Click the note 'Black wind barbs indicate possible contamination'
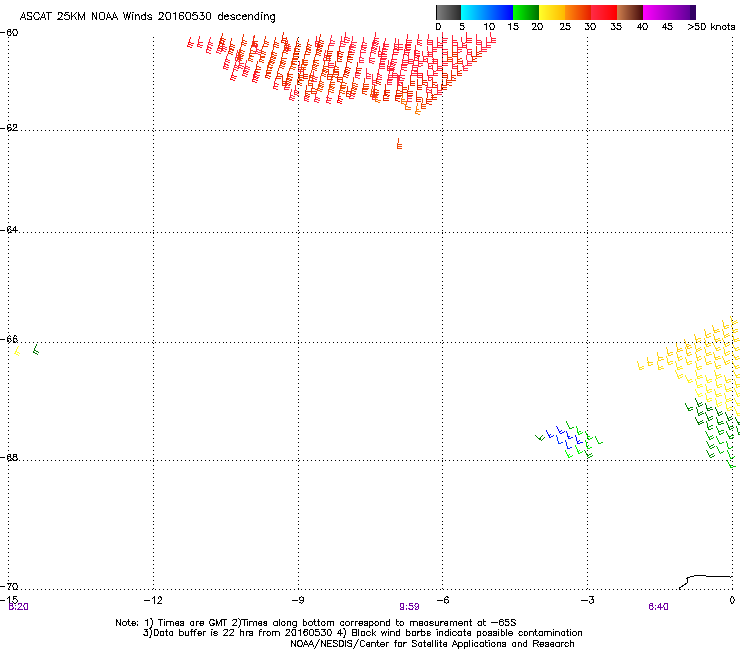 click(x=467, y=633)
